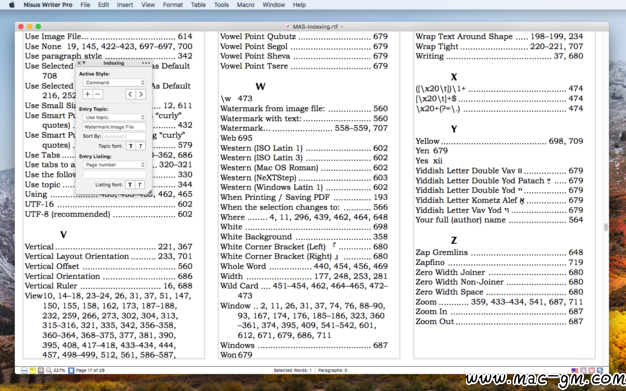Click the Sort By Automatic field
This screenshot has height=391, width=626.
point(124,136)
